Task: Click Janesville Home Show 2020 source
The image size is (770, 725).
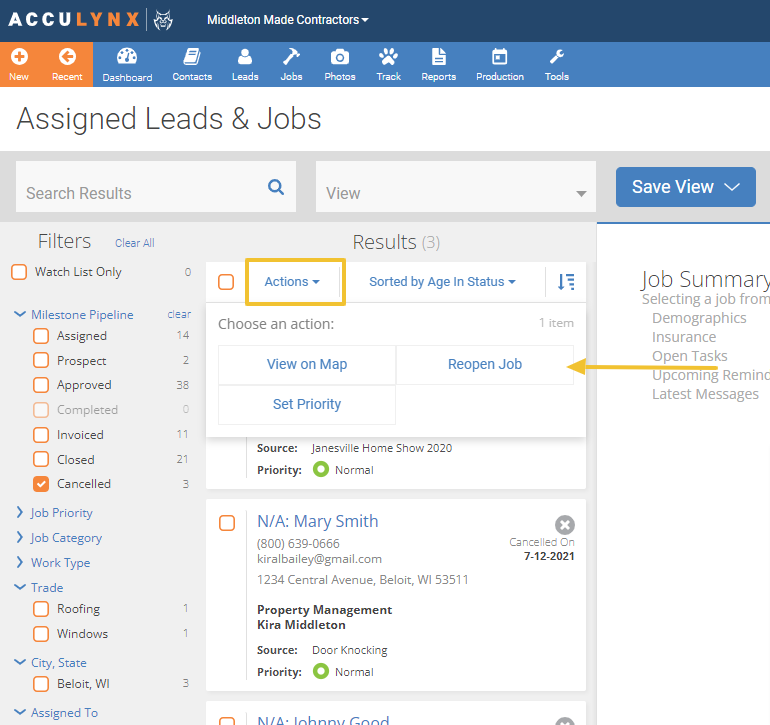Action: 382,448
